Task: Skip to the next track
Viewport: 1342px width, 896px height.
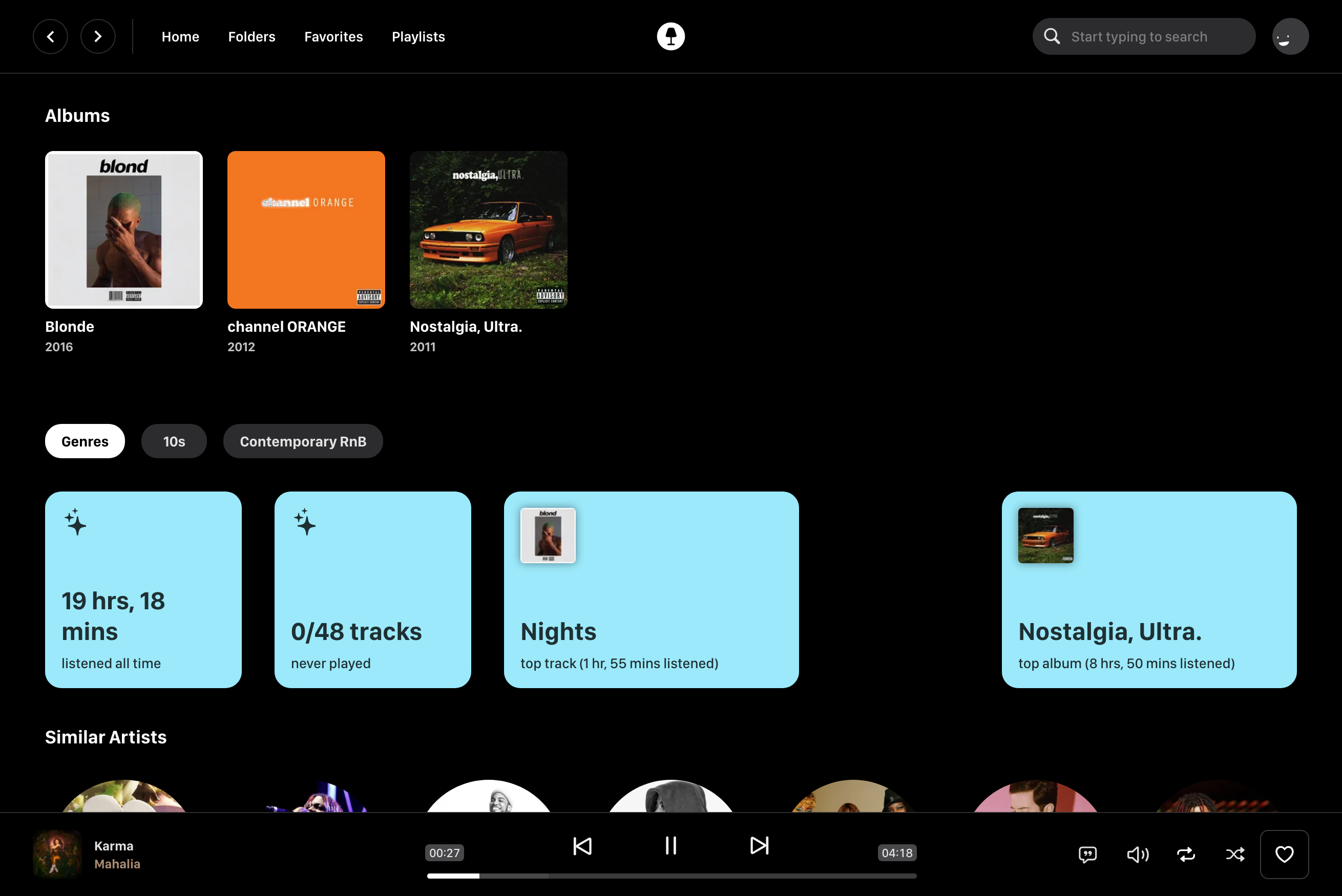Action: (x=760, y=846)
